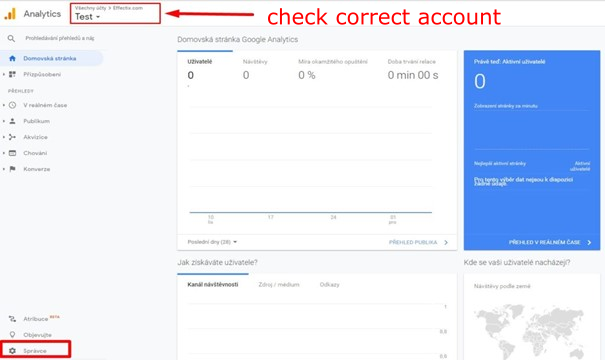
Task: Click the Atribuce path icon
Action: coord(12,319)
